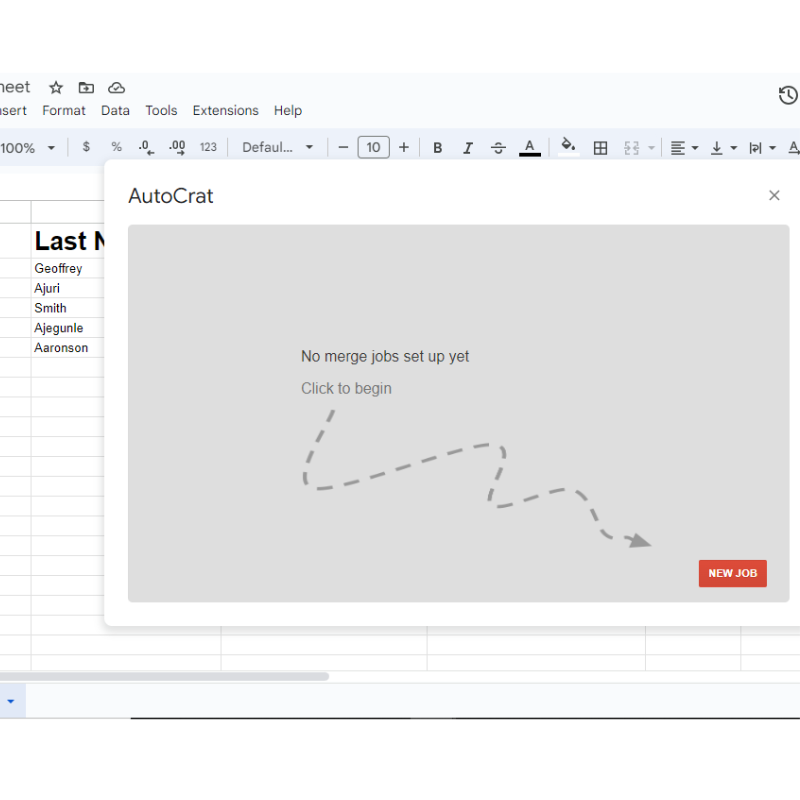
Task: Open font family dropdown
Action: point(277,147)
